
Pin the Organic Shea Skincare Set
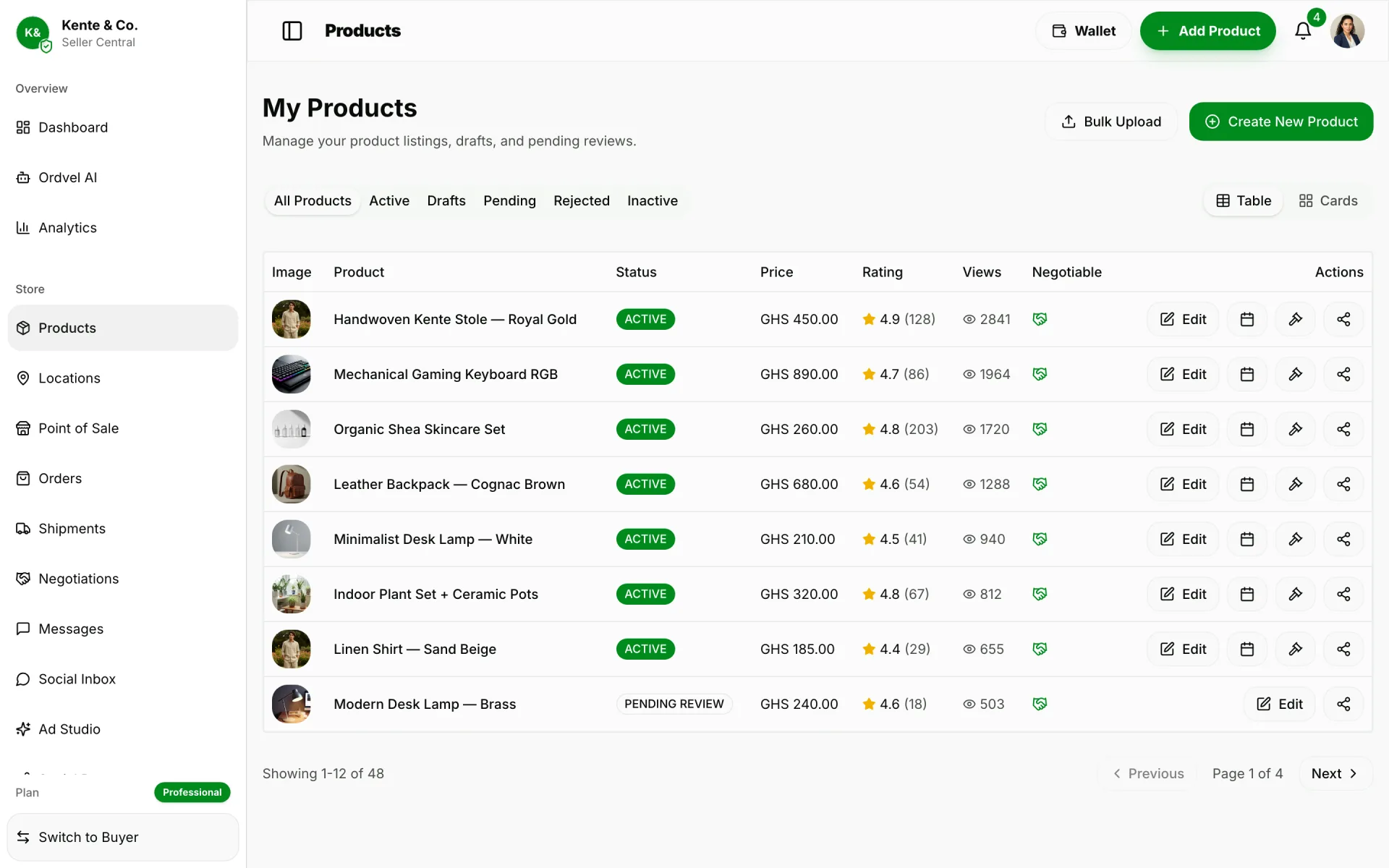pyautogui.click(x=1296, y=429)
